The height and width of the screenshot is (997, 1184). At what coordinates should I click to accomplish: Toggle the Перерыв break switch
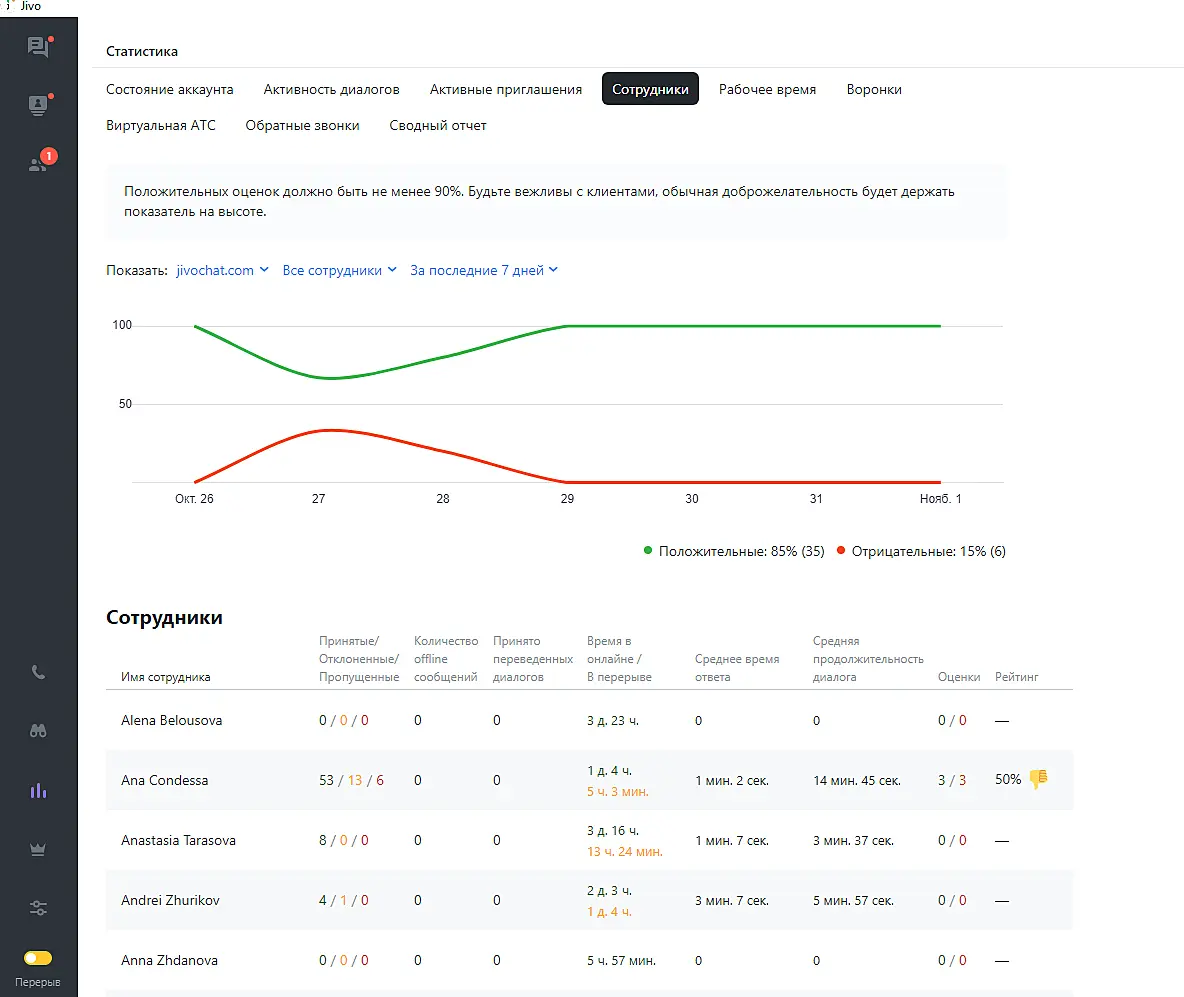[38, 958]
